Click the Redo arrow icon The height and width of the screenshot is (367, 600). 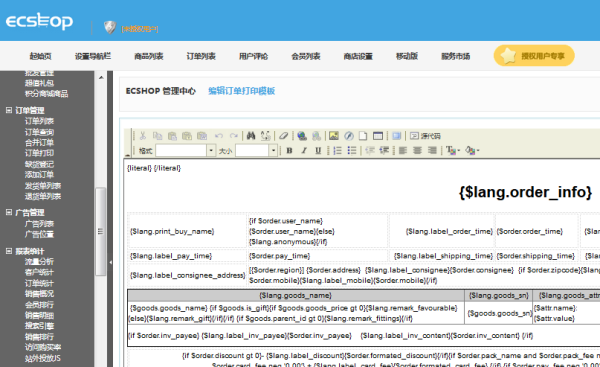[x=233, y=136]
